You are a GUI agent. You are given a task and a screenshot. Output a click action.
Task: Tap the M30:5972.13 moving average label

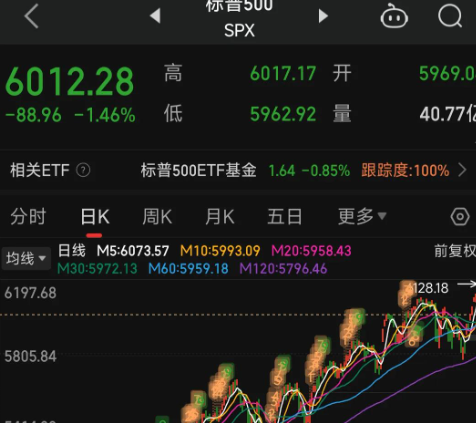(x=97, y=269)
